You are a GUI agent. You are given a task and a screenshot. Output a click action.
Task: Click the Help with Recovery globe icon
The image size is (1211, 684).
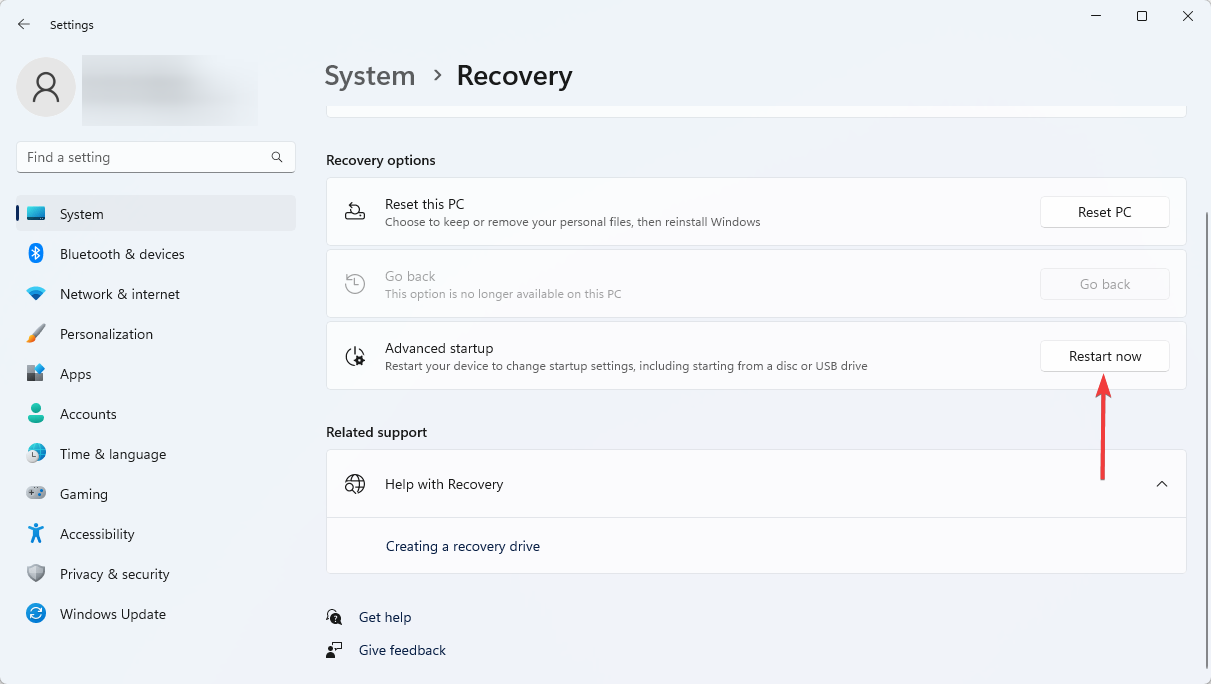pos(355,484)
